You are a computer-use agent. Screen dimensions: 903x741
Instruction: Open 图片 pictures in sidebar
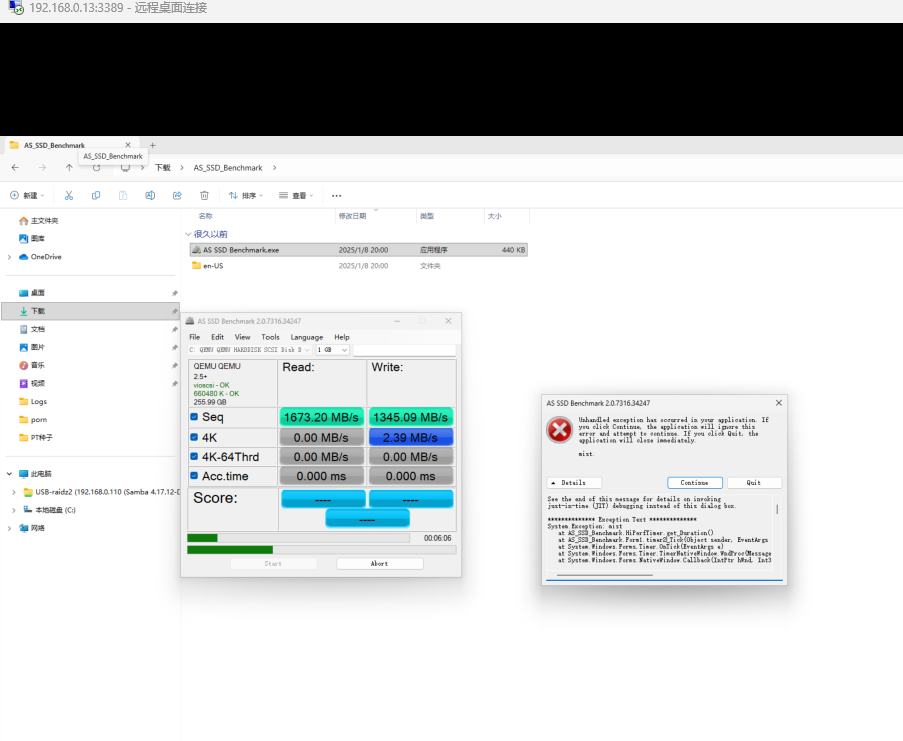click(x=32, y=347)
